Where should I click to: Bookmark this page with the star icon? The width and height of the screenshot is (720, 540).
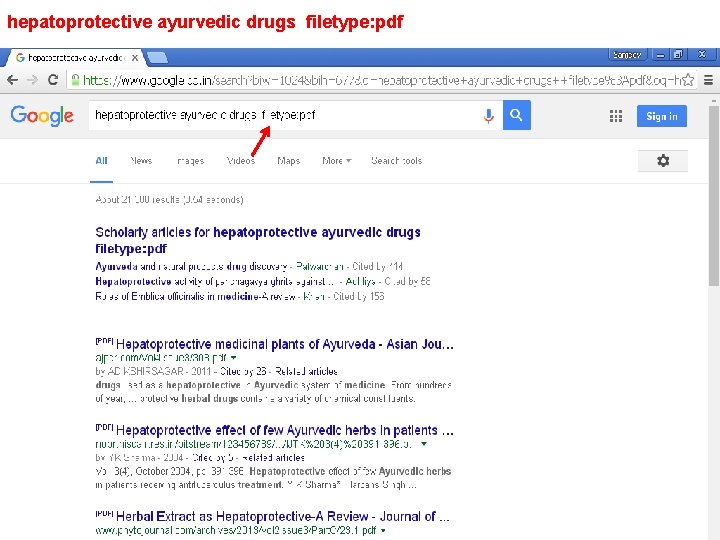(688, 80)
